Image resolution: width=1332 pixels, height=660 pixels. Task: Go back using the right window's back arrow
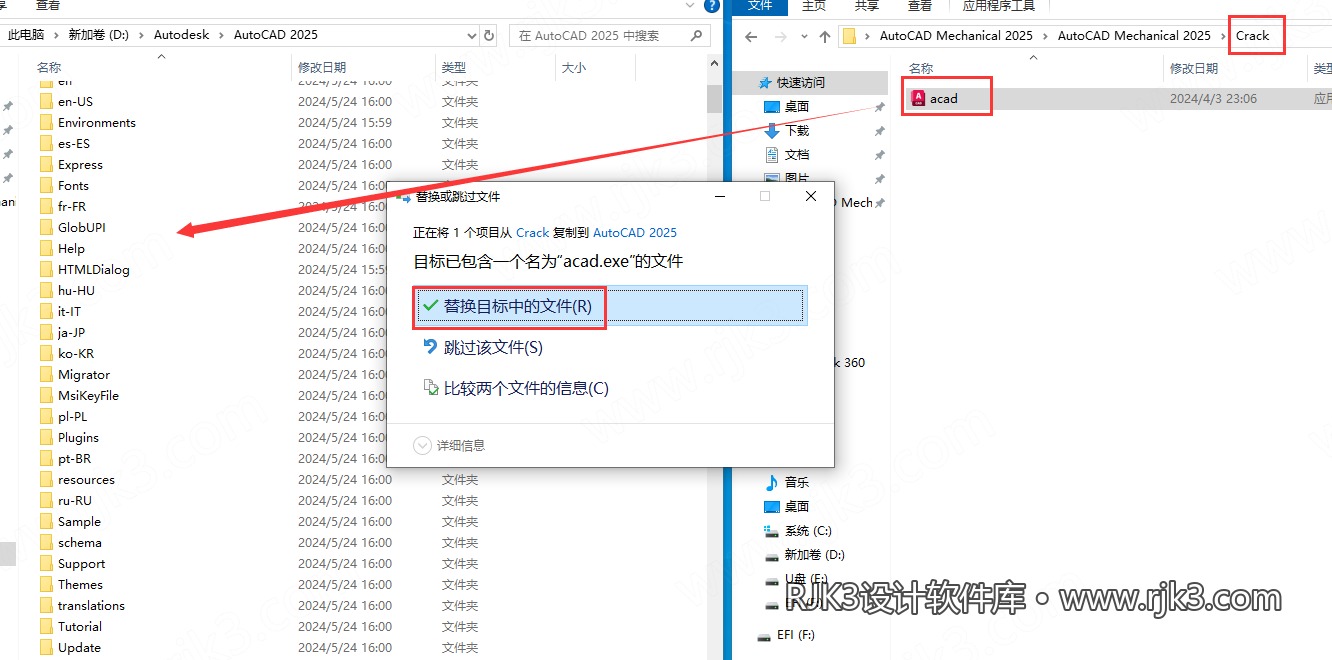pos(751,37)
